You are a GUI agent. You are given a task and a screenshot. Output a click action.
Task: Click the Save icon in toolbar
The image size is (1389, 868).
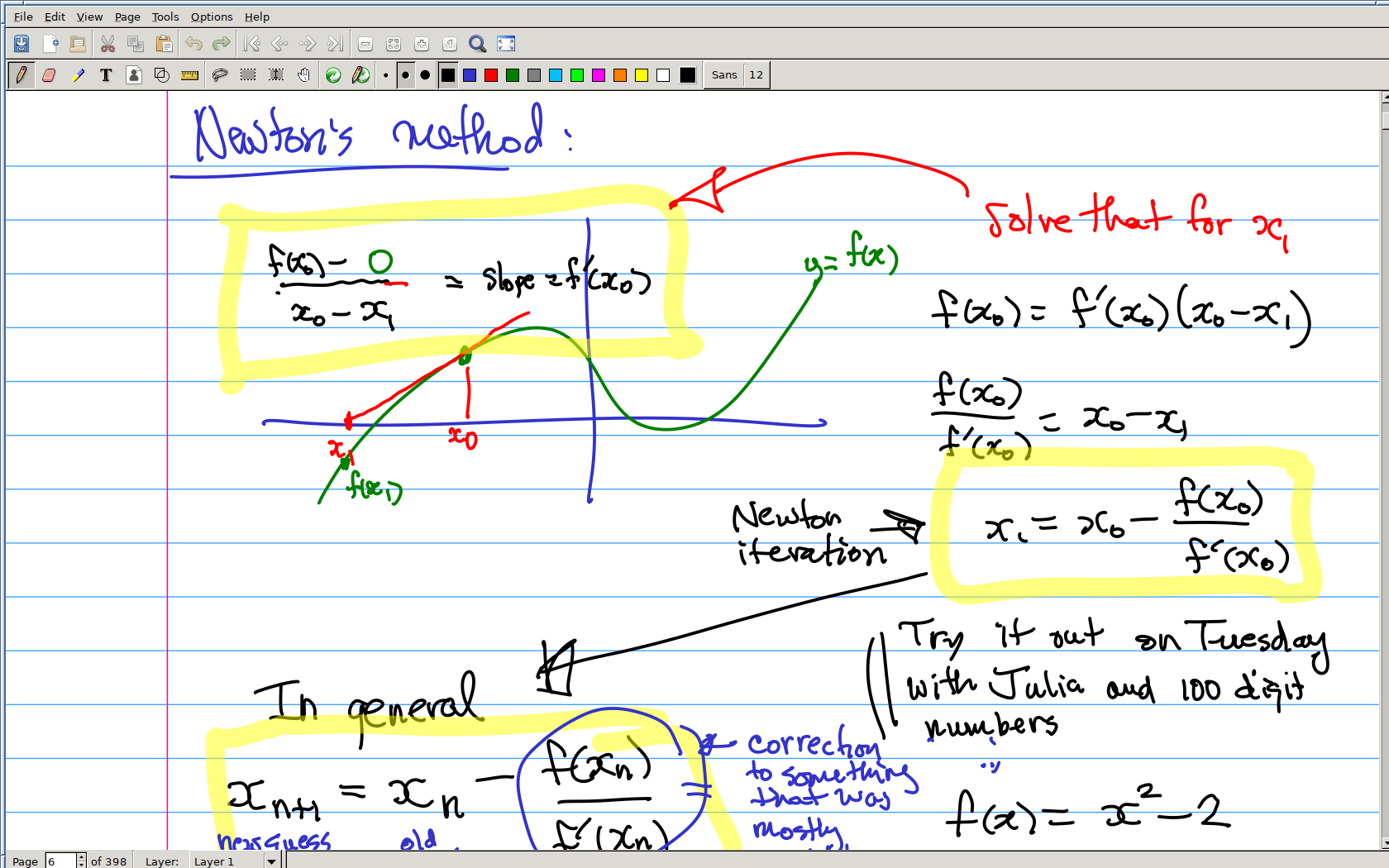[21, 44]
